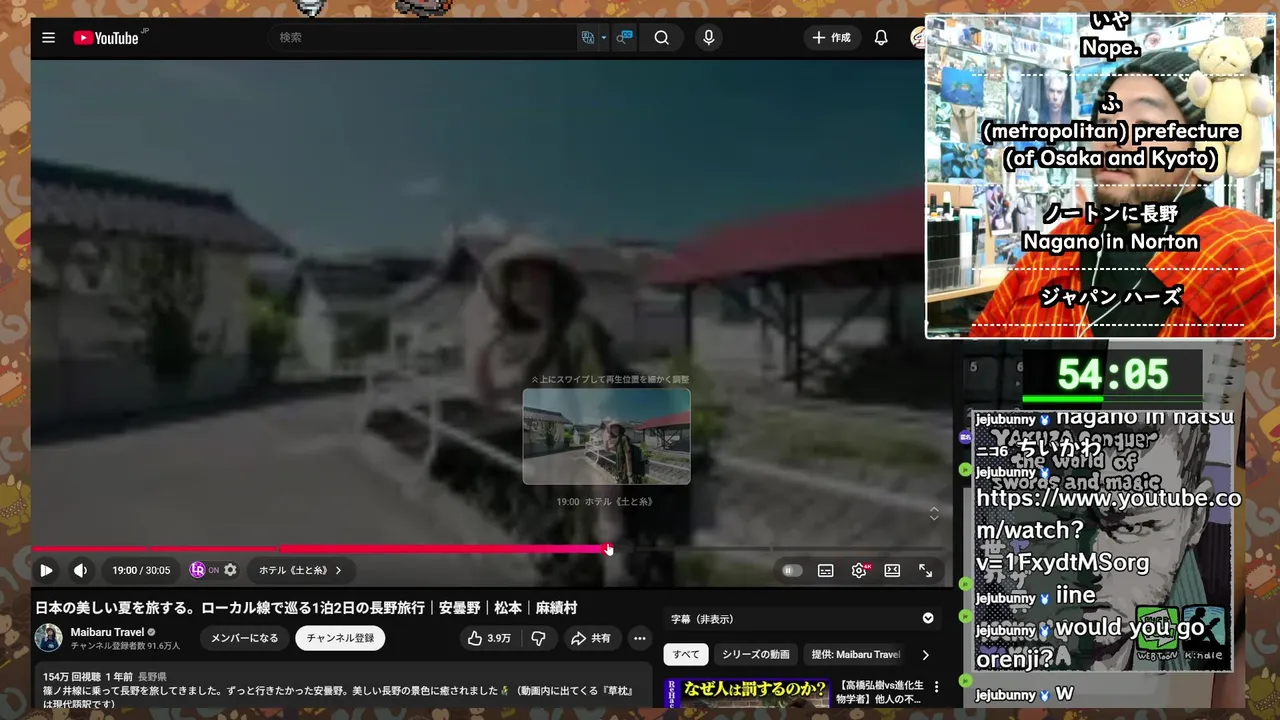Open the chat YouTube link v=1FxydtMSorg

point(1108,531)
